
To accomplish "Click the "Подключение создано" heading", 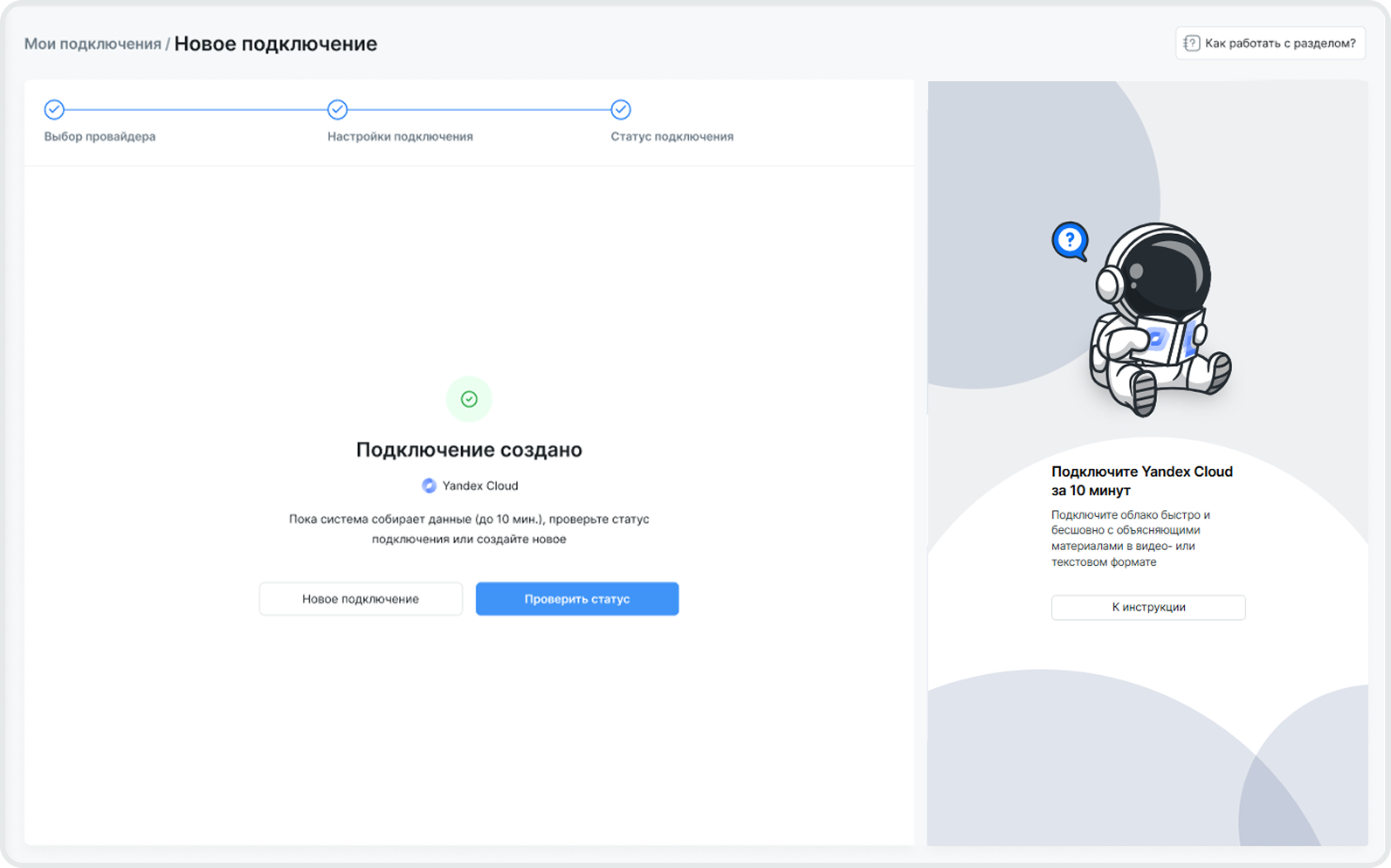I will [x=469, y=450].
